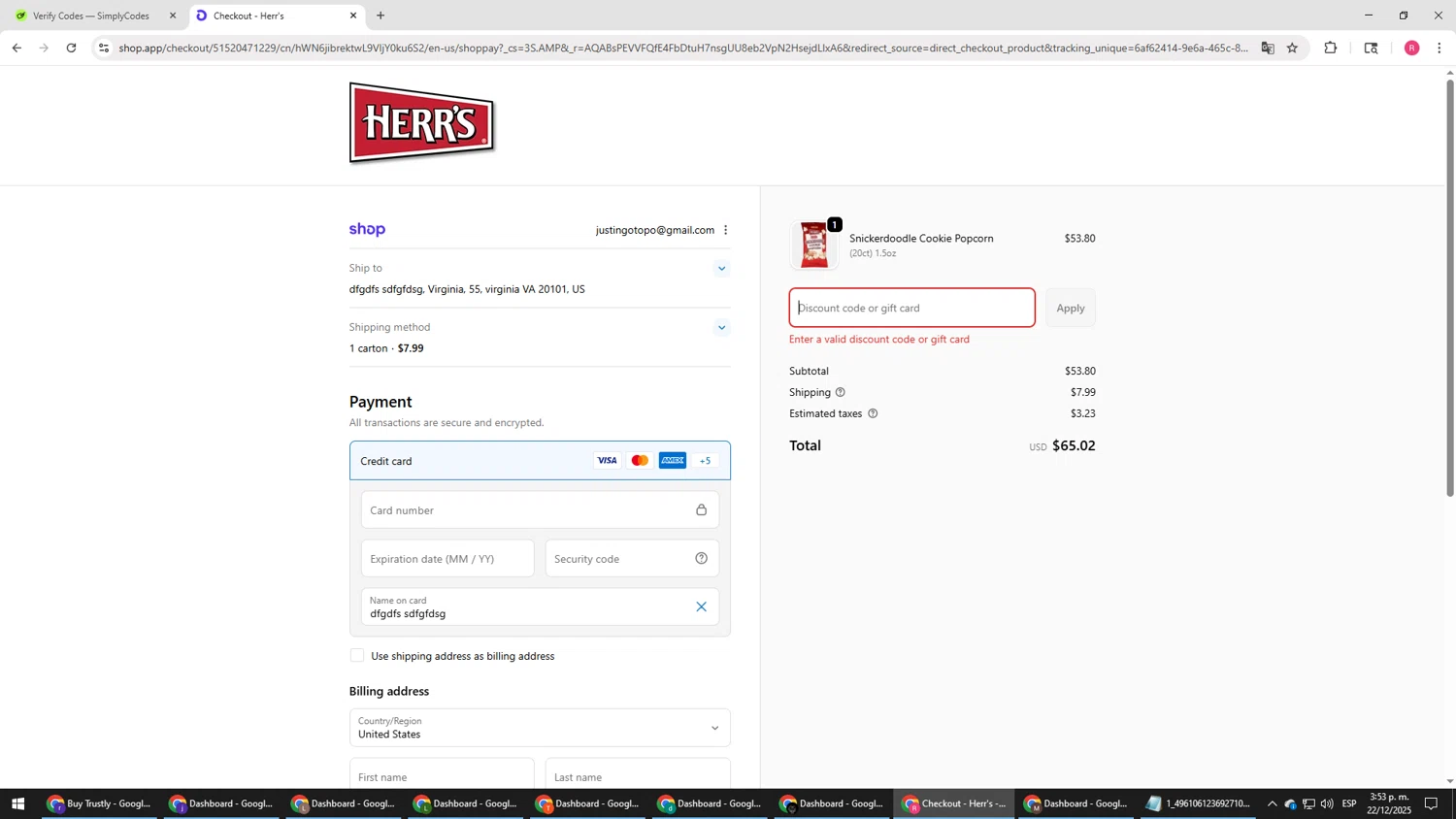Screen dimensions: 1456x819
Task: Switch to Checkout Herr's taskbar window
Action: coord(954,803)
